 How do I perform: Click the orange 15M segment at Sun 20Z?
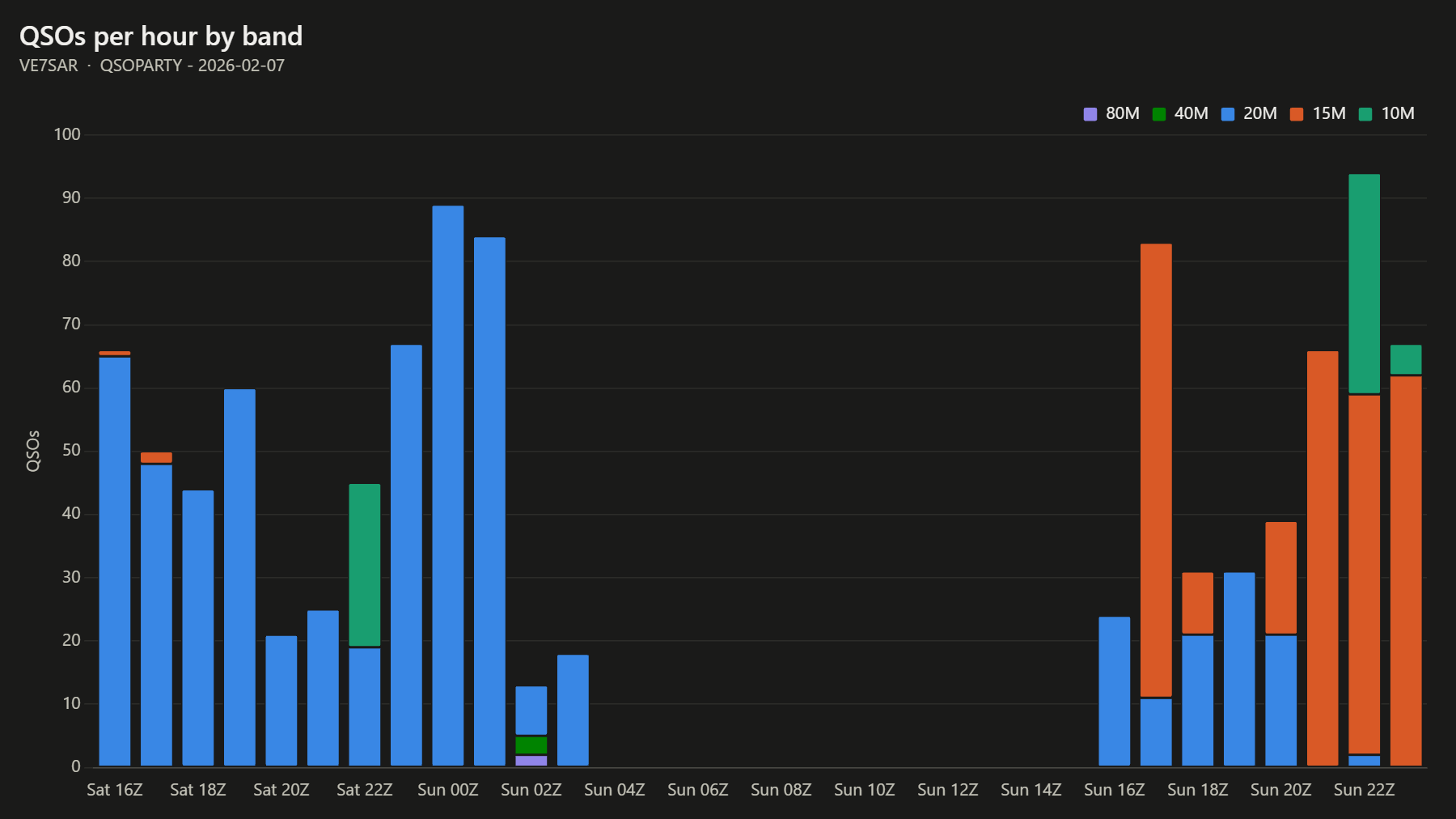point(1281,578)
